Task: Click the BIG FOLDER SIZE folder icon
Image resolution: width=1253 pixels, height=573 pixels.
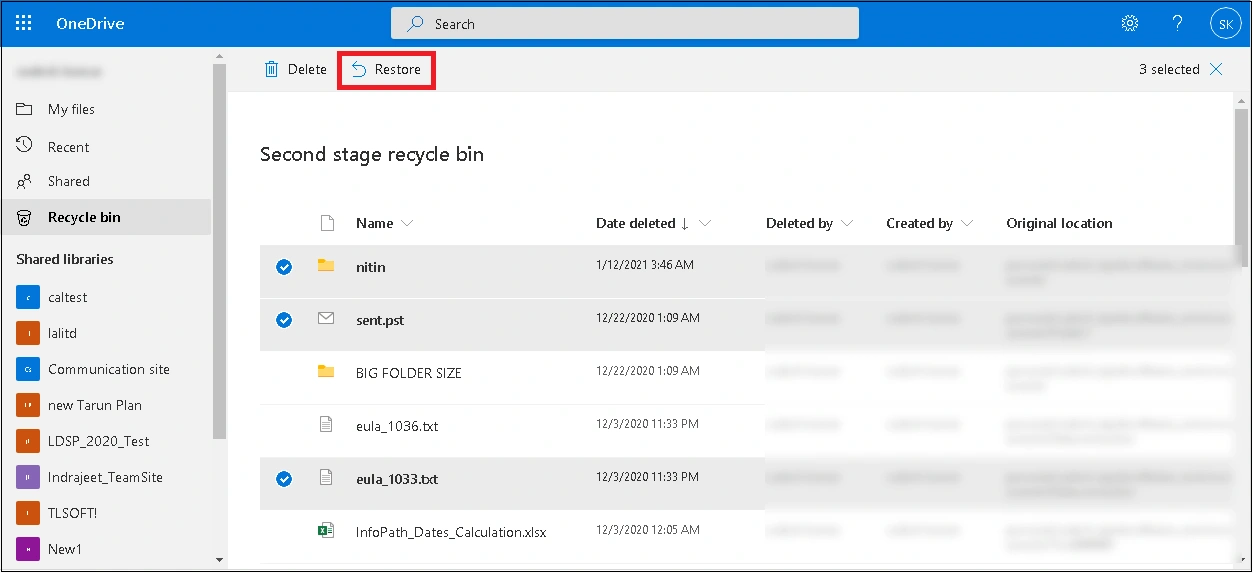Action: pyautogui.click(x=325, y=372)
